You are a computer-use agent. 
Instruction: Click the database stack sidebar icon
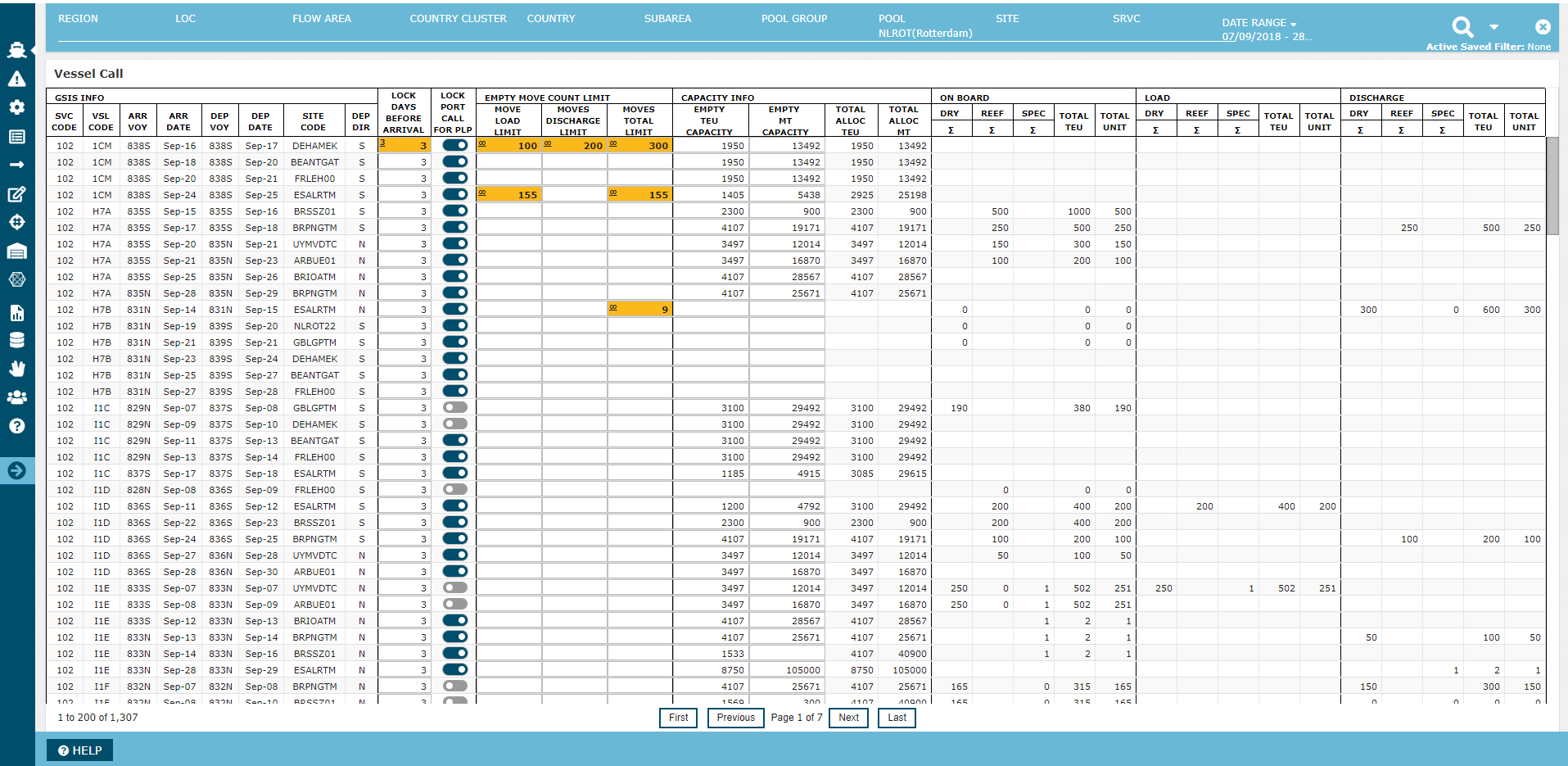point(16,340)
